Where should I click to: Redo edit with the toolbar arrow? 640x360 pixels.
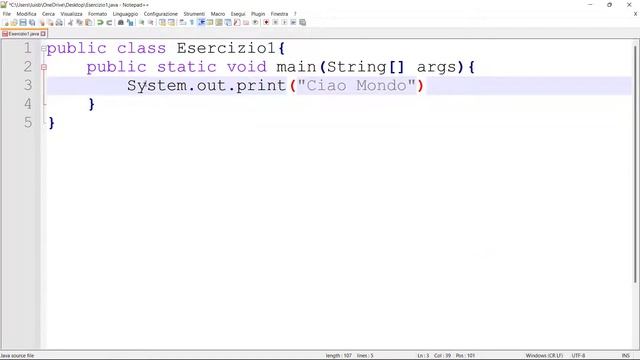point(109,22)
